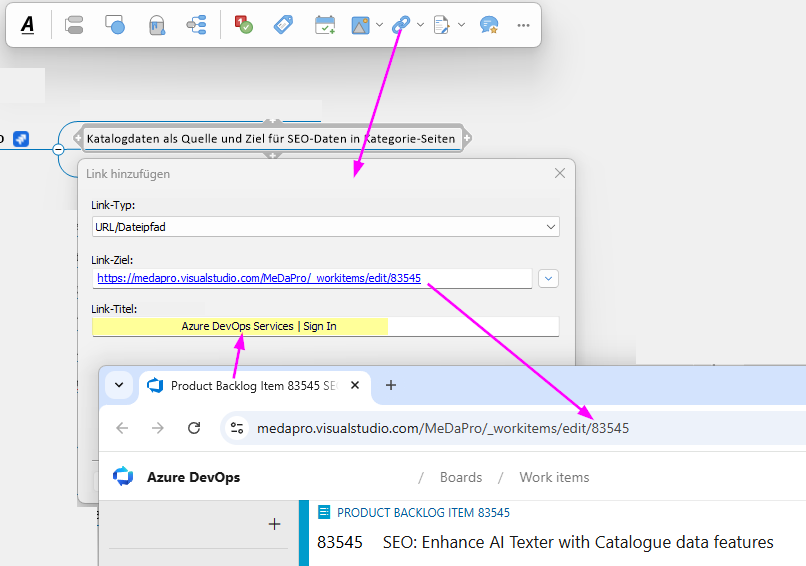Expand the image icon dropdown arrow

pos(379,24)
